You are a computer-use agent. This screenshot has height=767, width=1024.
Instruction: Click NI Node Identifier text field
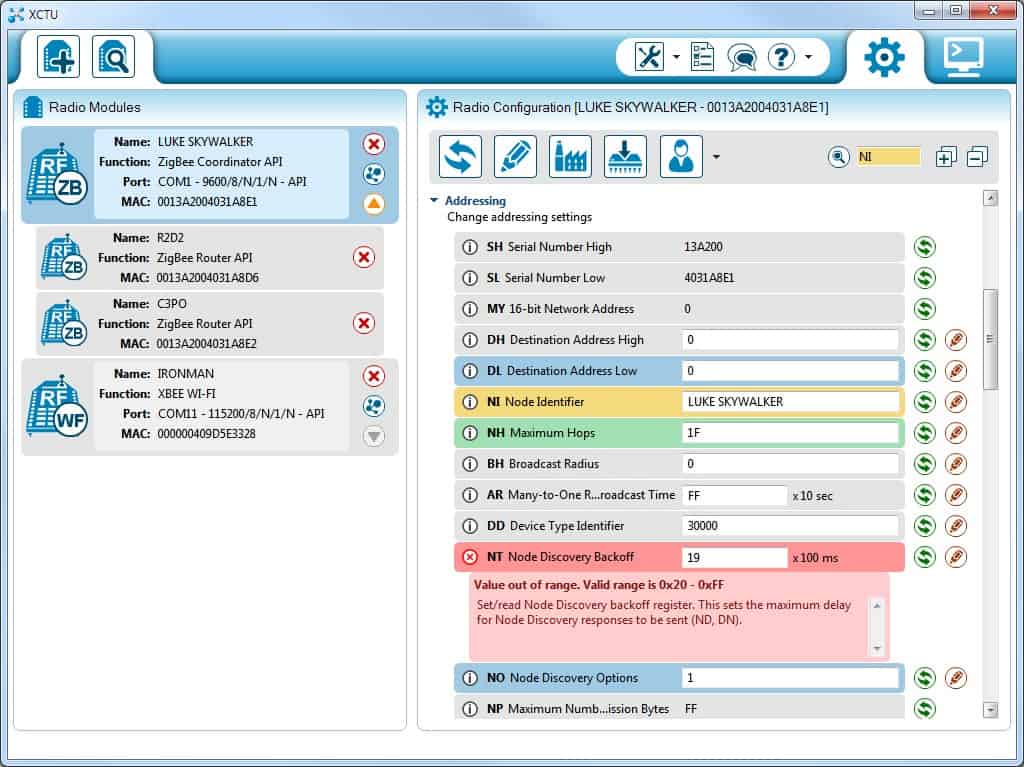tap(790, 402)
